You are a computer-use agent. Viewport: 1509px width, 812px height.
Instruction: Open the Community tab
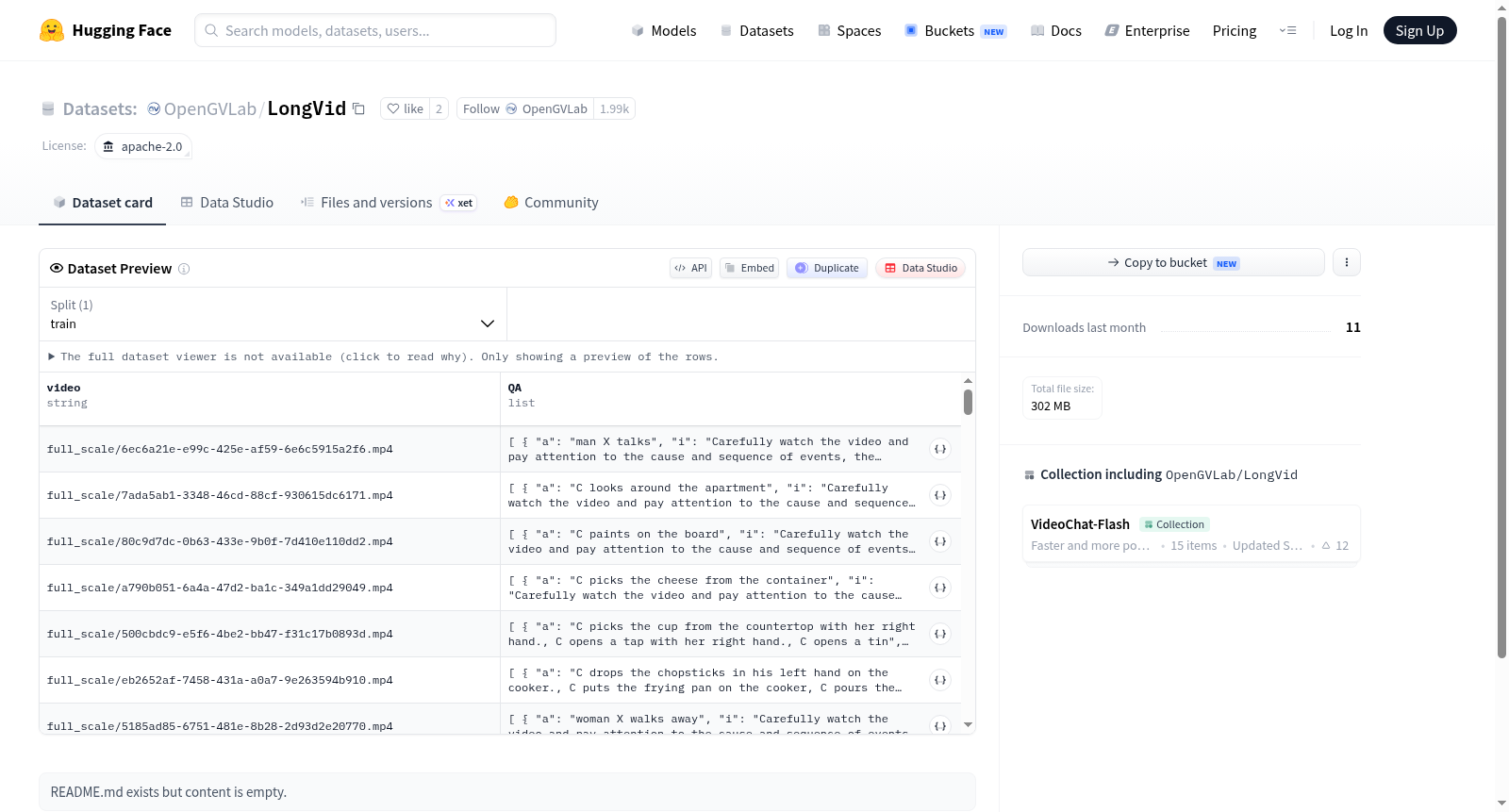click(x=551, y=203)
